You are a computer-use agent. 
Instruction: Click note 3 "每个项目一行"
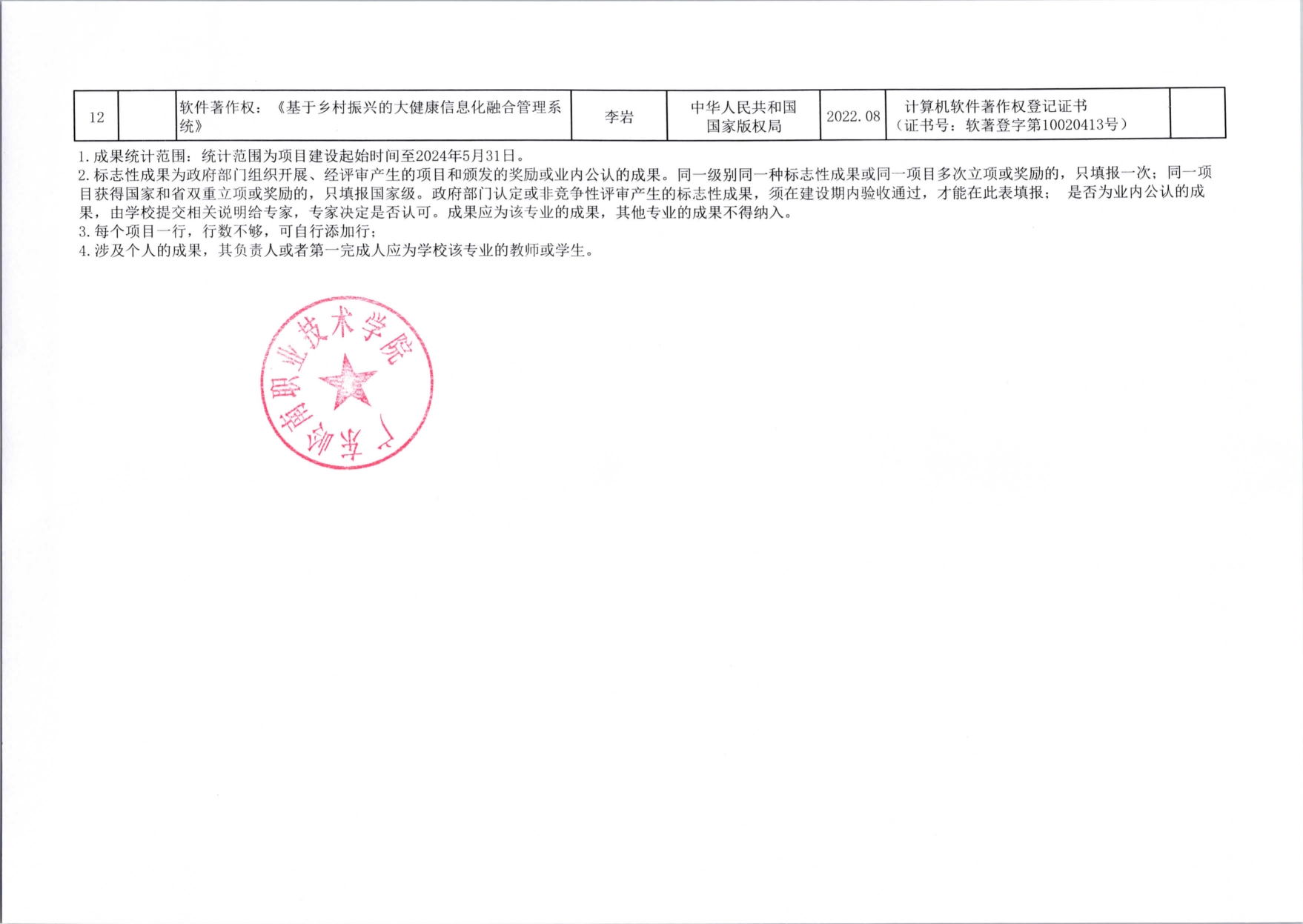[x=228, y=231]
